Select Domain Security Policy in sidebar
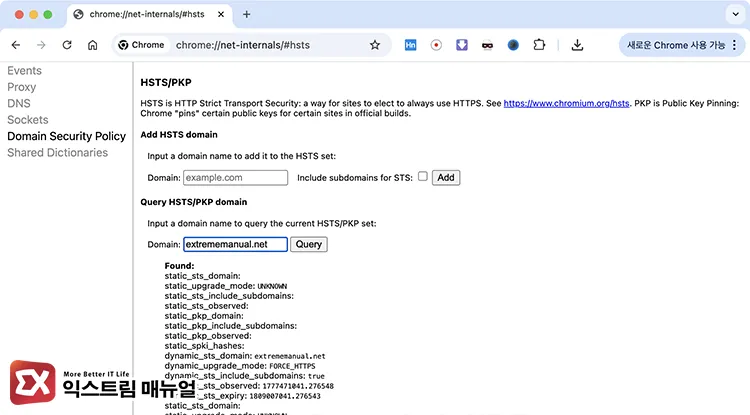This screenshot has height=415, width=750. pyautogui.click(x=66, y=136)
